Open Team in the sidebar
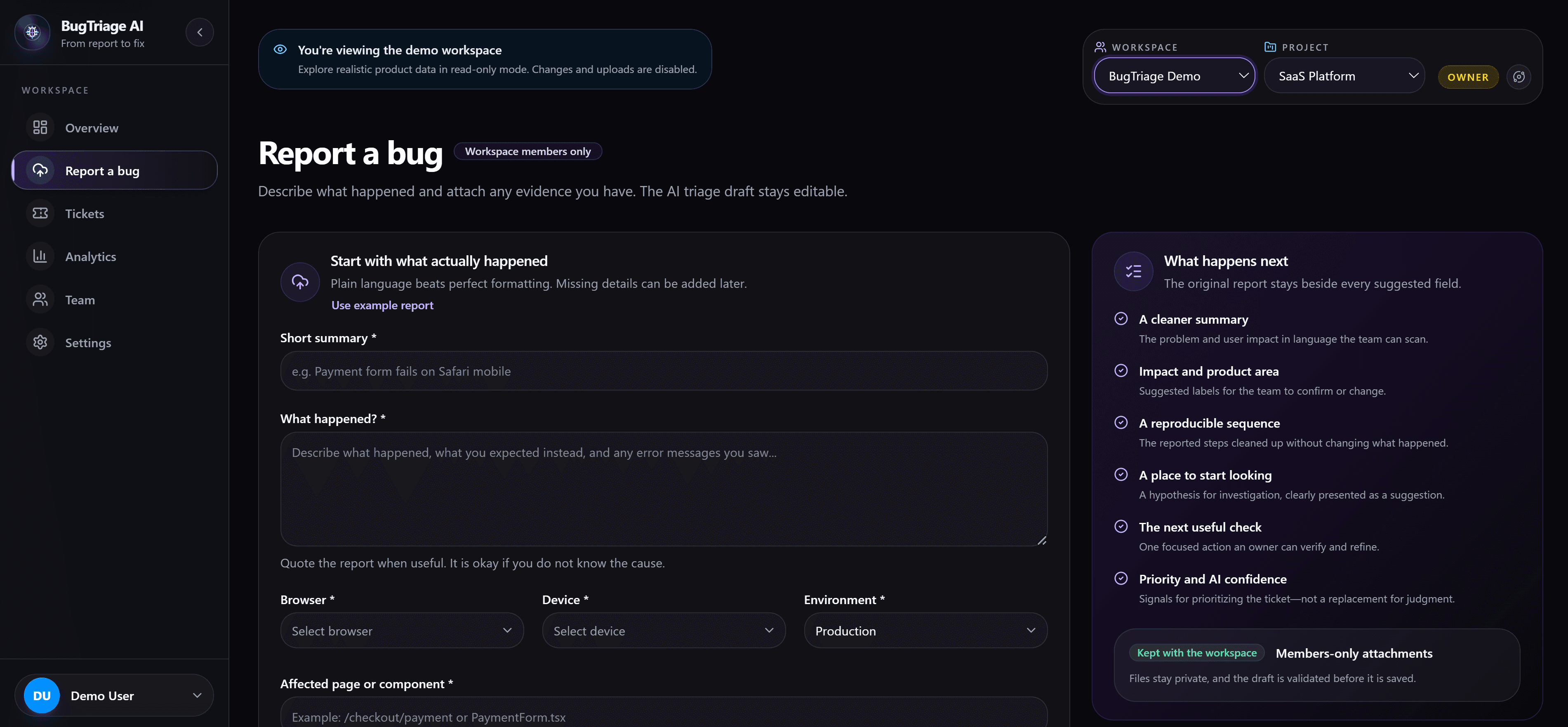 point(114,299)
